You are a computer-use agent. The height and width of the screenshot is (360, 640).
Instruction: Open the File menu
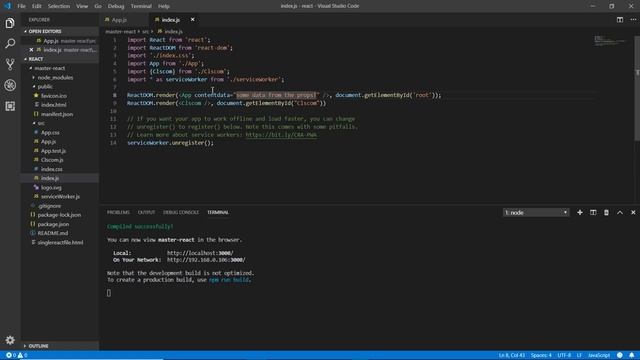click(21, 6)
